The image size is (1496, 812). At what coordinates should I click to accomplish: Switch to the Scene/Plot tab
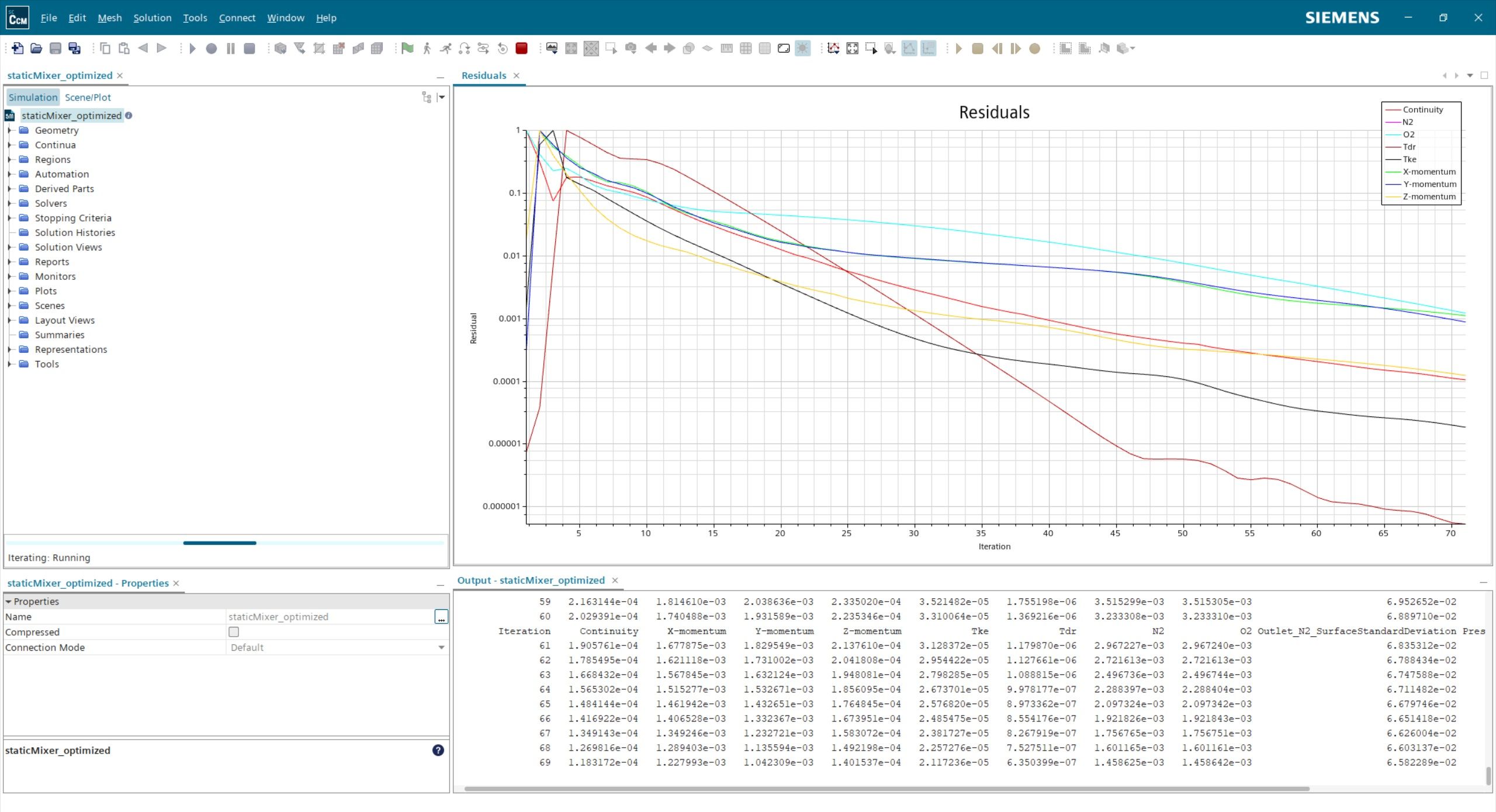click(88, 97)
